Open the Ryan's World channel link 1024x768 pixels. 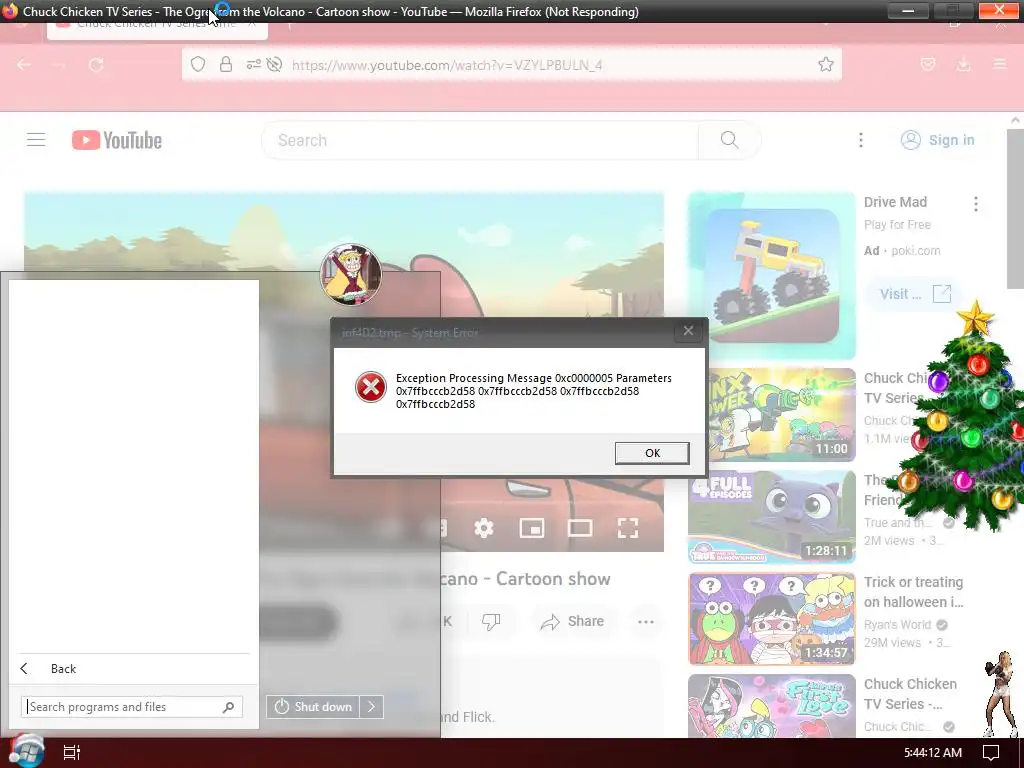[x=897, y=624]
